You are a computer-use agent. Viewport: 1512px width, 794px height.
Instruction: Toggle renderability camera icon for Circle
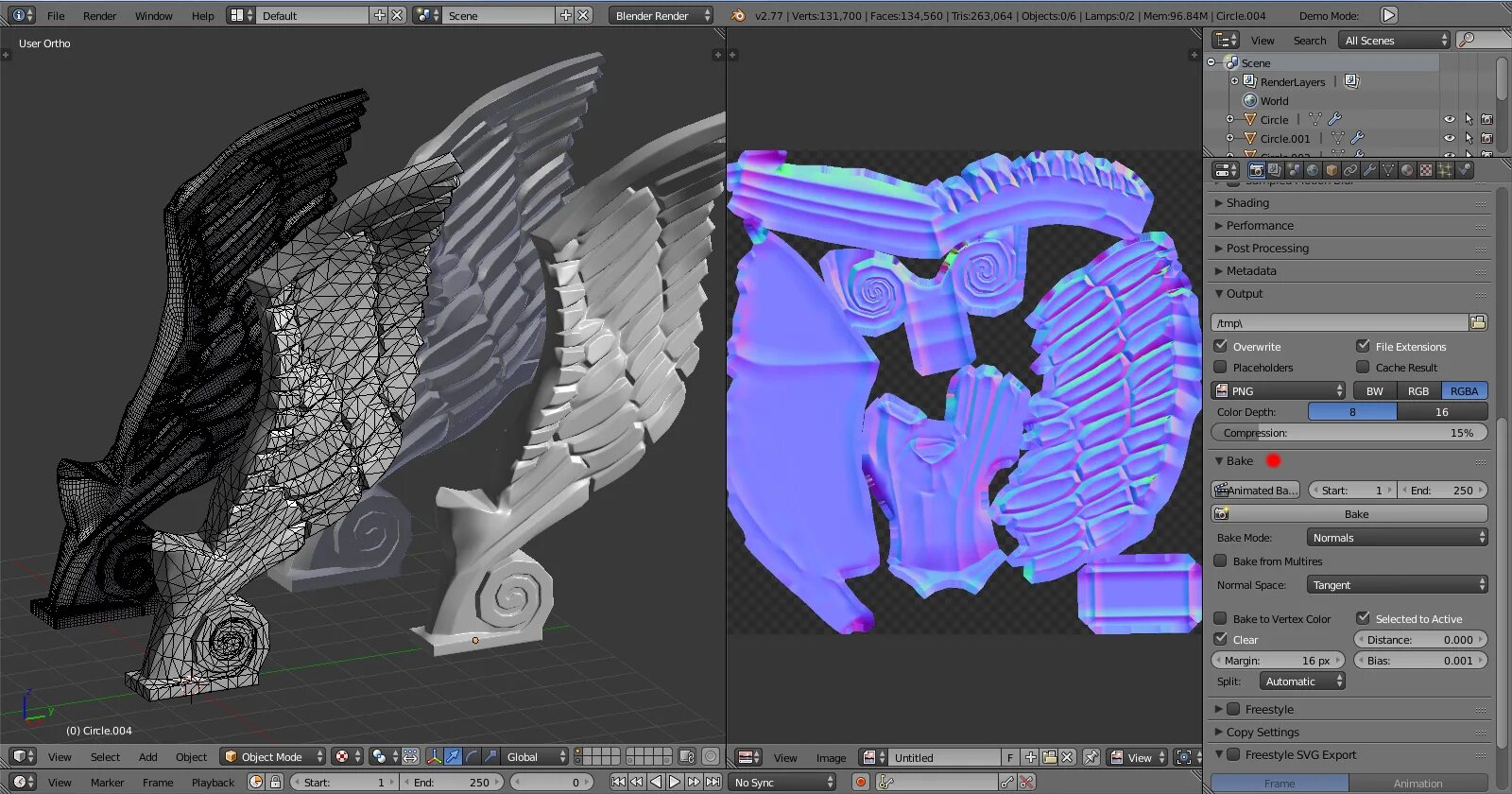point(1486,119)
